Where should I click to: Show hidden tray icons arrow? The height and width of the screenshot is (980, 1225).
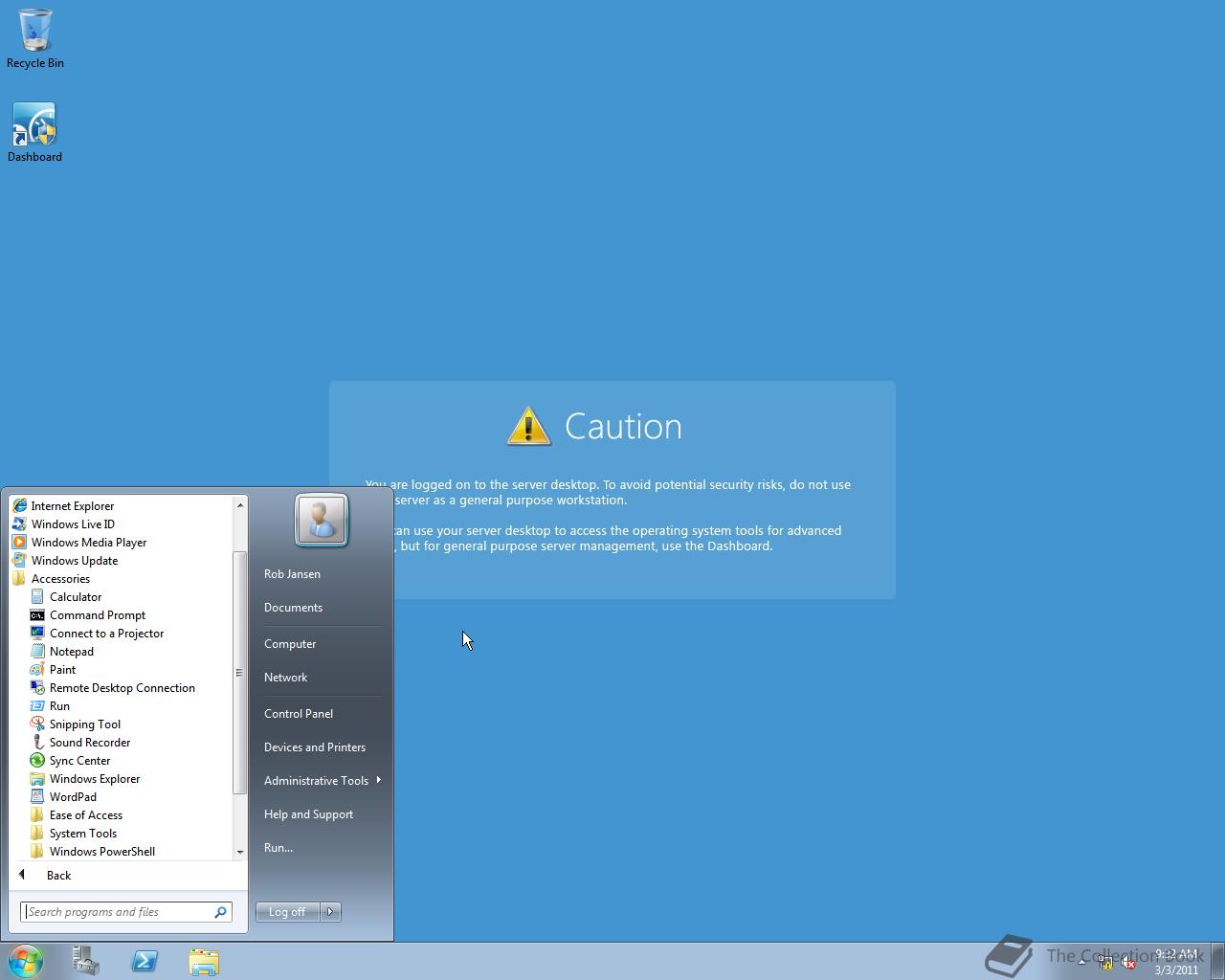[x=1082, y=963]
